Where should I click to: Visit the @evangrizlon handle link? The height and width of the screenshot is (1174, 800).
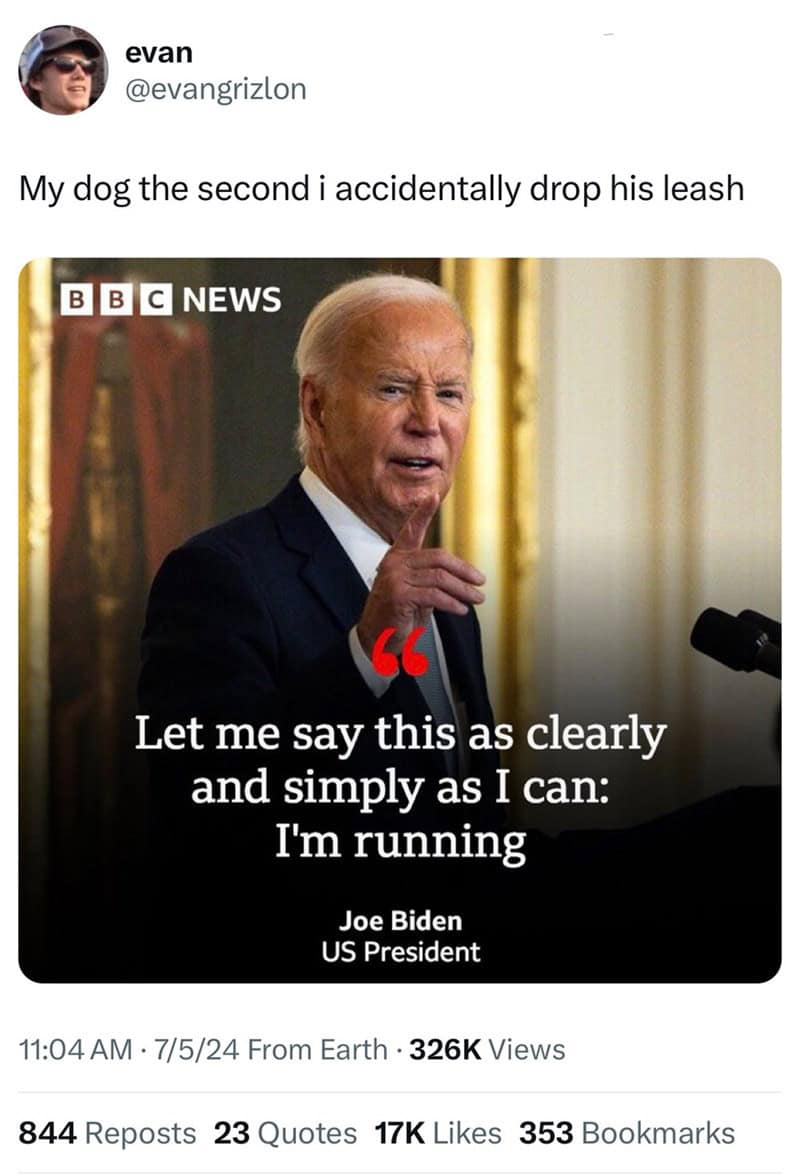point(216,89)
